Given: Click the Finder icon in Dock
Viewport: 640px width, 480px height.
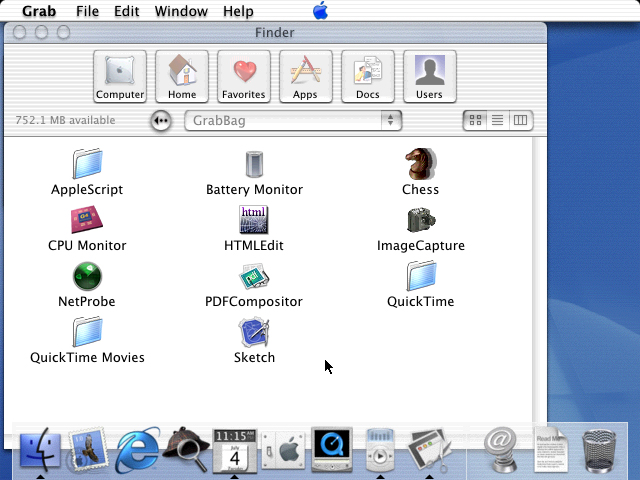Looking at the screenshot, I should click(40, 448).
